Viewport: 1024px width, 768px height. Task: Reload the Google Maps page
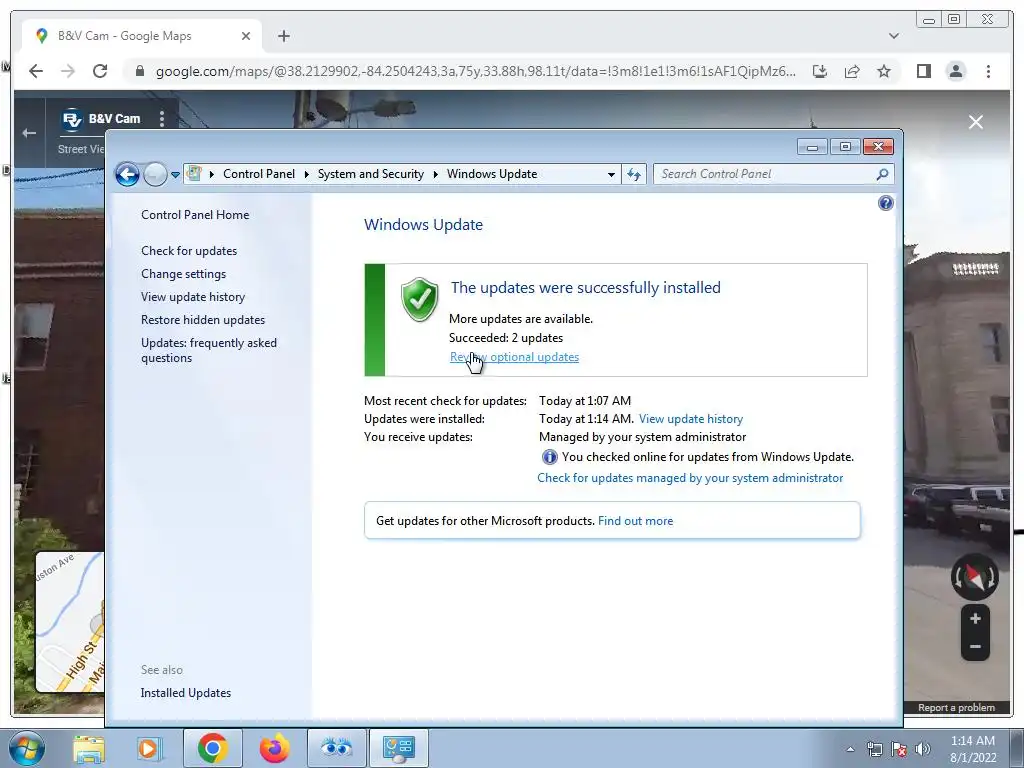coord(100,71)
